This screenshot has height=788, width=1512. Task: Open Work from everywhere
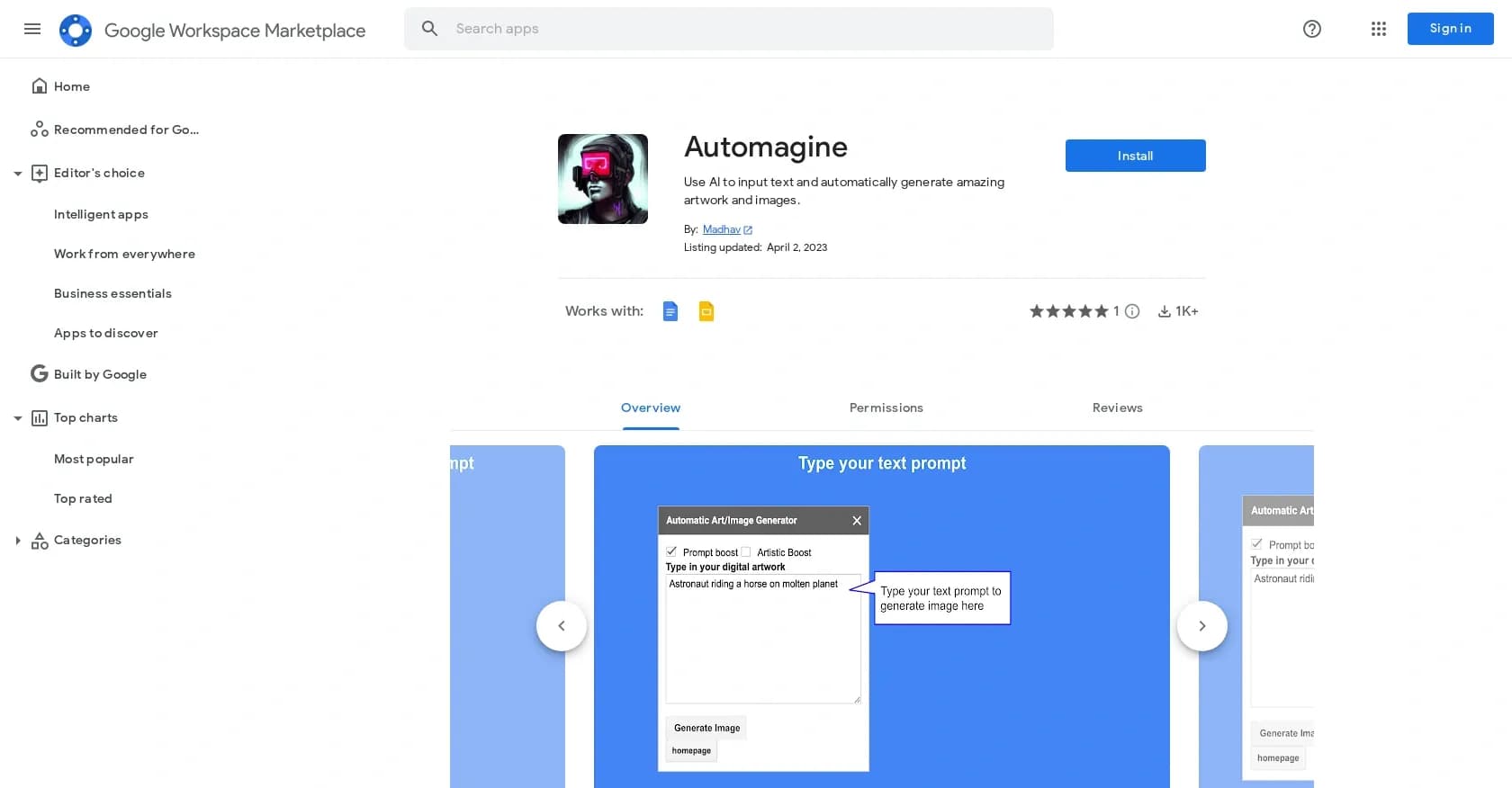point(124,254)
